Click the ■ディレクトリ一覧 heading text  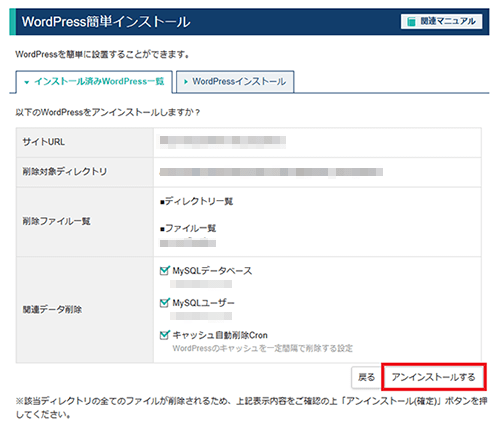click(x=196, y=201)
